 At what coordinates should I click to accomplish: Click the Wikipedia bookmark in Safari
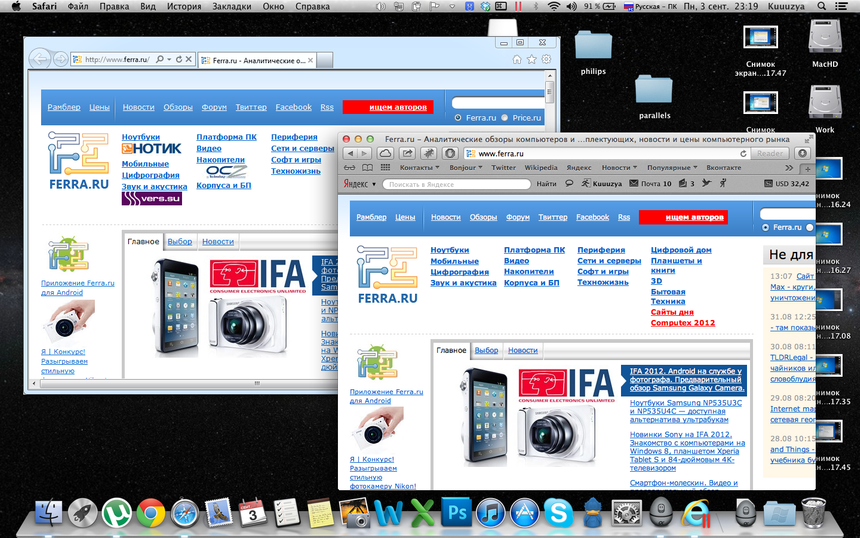point(541,168)
